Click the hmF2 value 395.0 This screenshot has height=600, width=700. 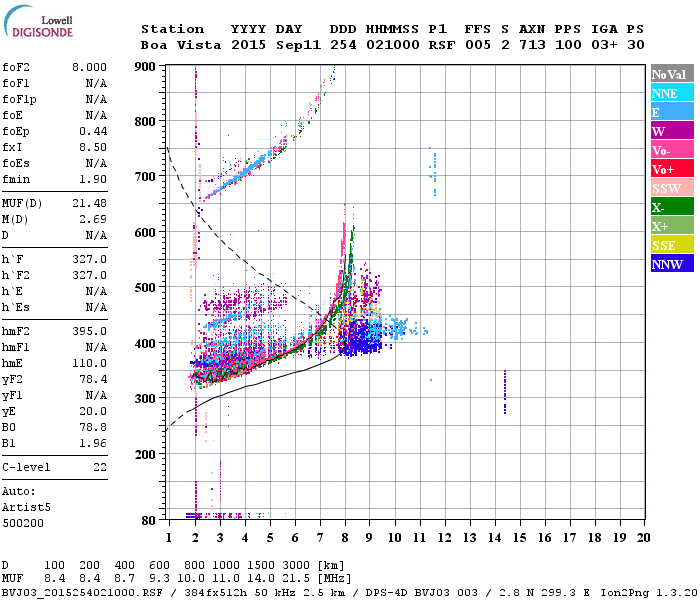coord(89,331)
